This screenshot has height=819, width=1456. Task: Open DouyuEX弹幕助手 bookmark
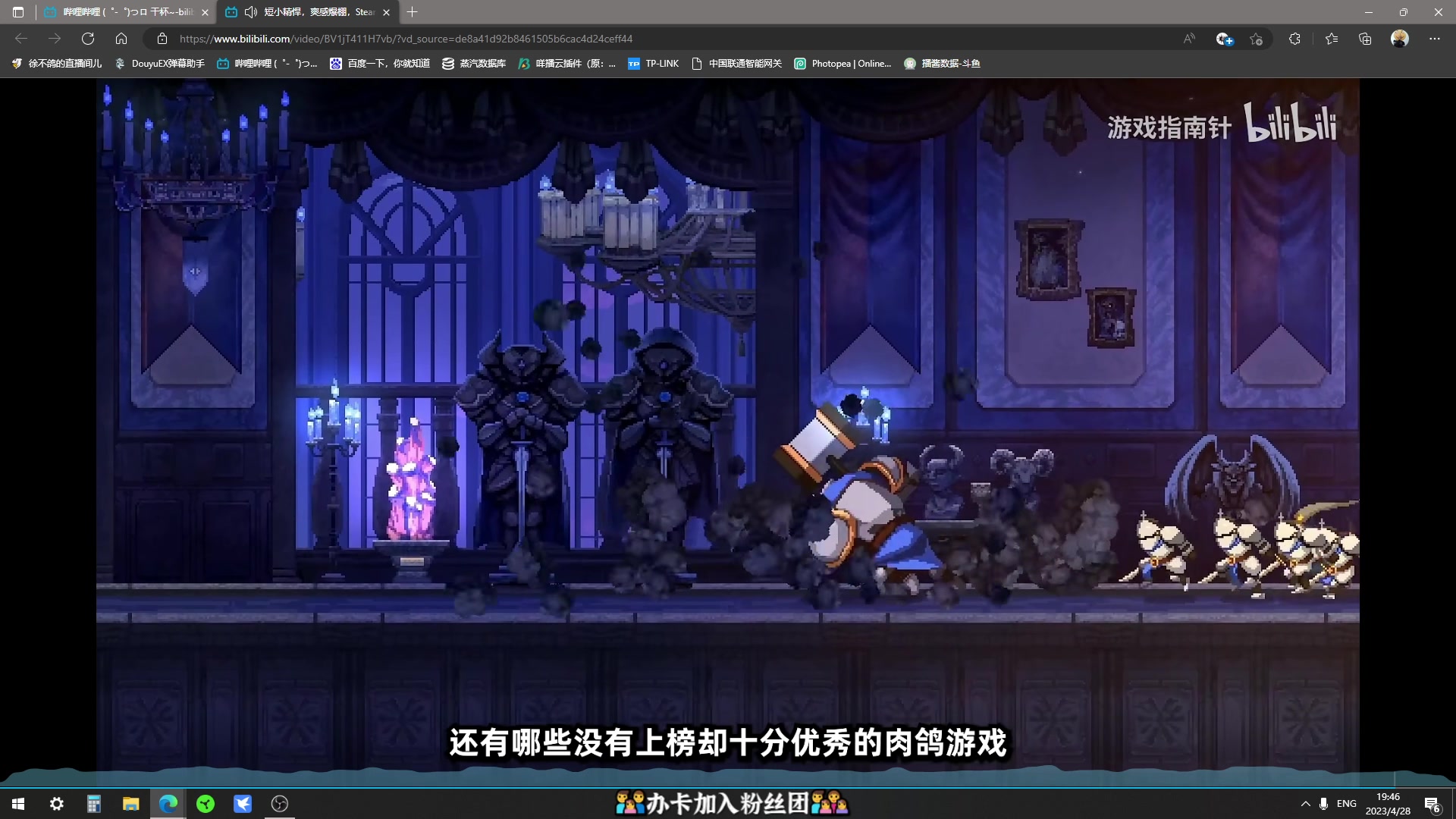coord(160,64)
